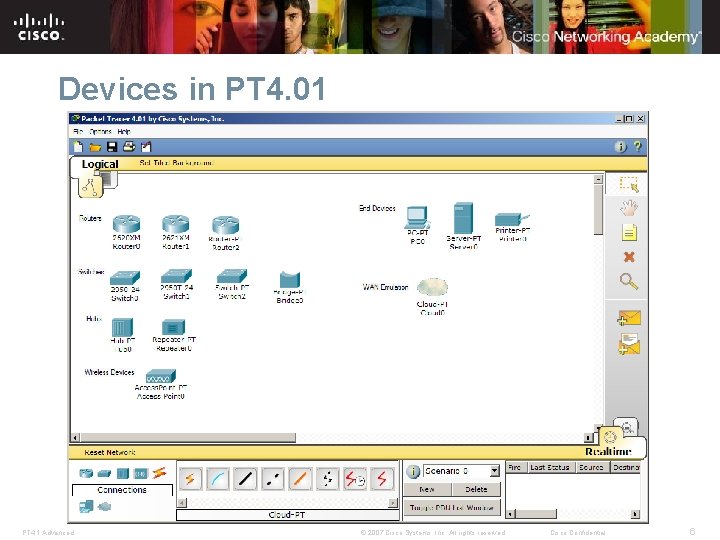The image size is (720, 540).
Task: Open the Help menu
Action: coord(124,131)
